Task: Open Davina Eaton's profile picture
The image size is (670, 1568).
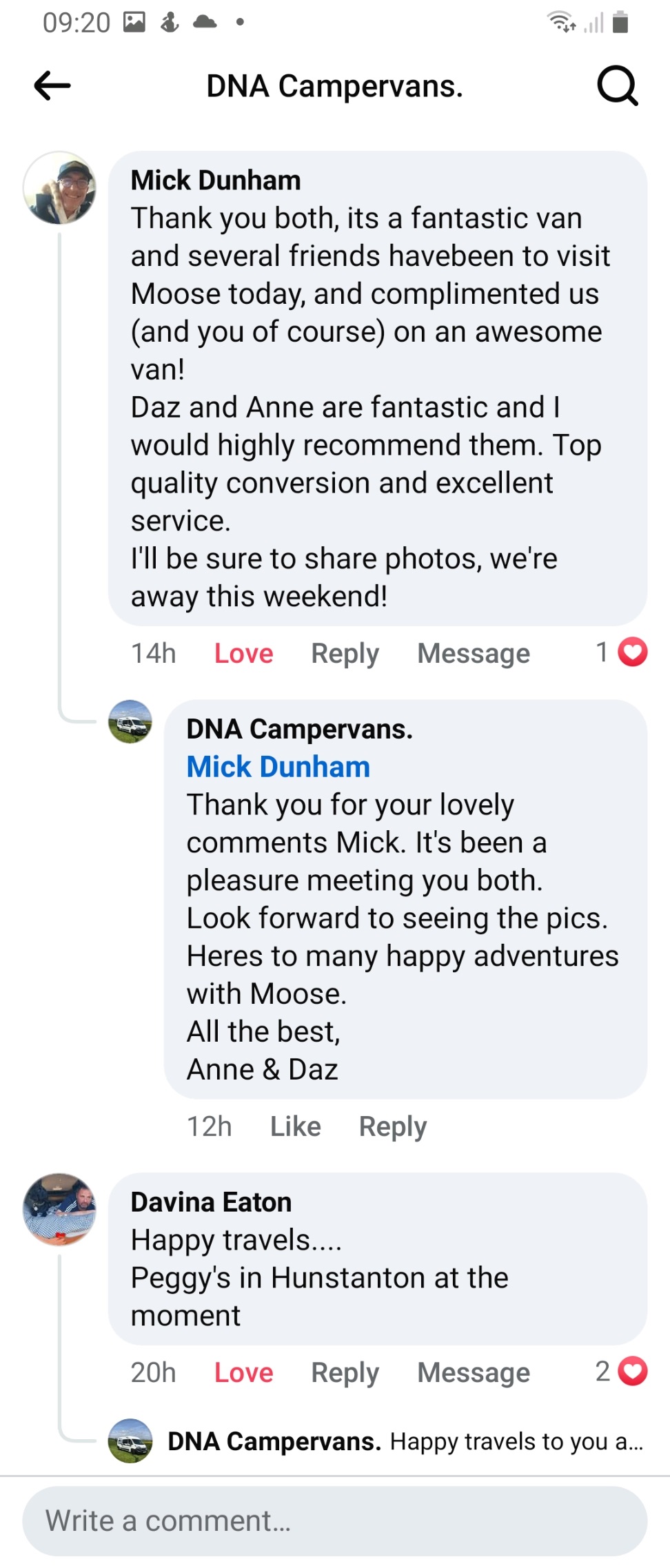Action: (59, 1209)
